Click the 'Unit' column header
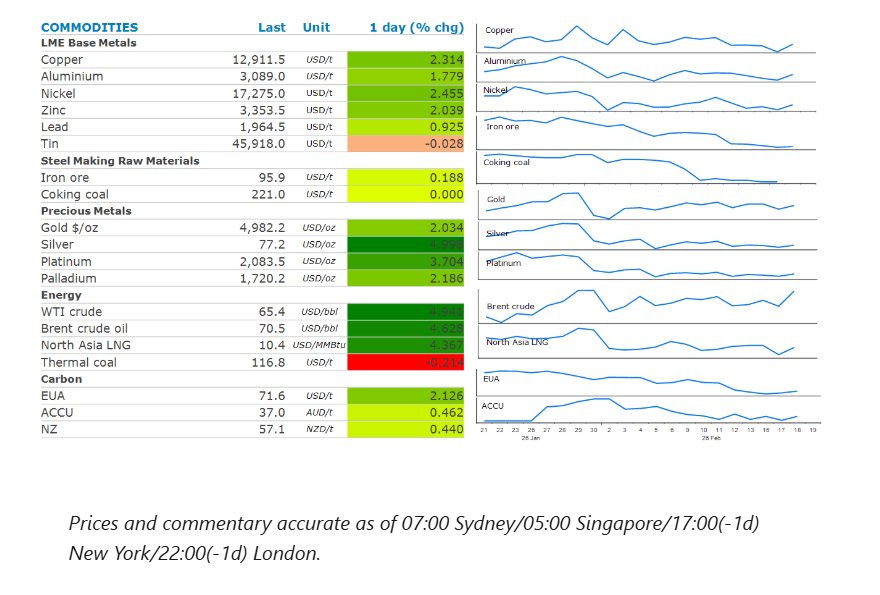Screen dimensions: 880x595 coord(317,28)
